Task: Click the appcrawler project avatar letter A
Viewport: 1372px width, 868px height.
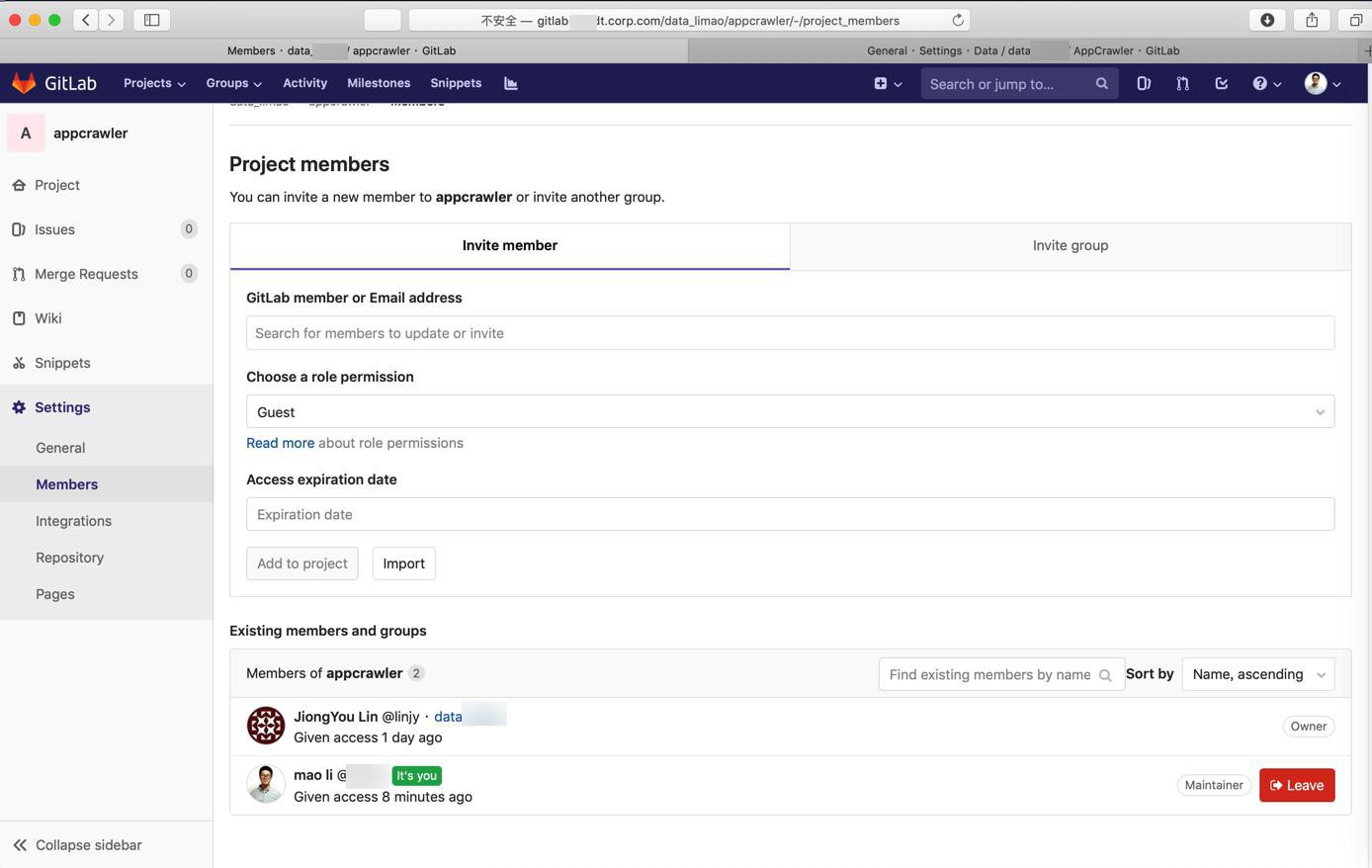Action: 26,132
